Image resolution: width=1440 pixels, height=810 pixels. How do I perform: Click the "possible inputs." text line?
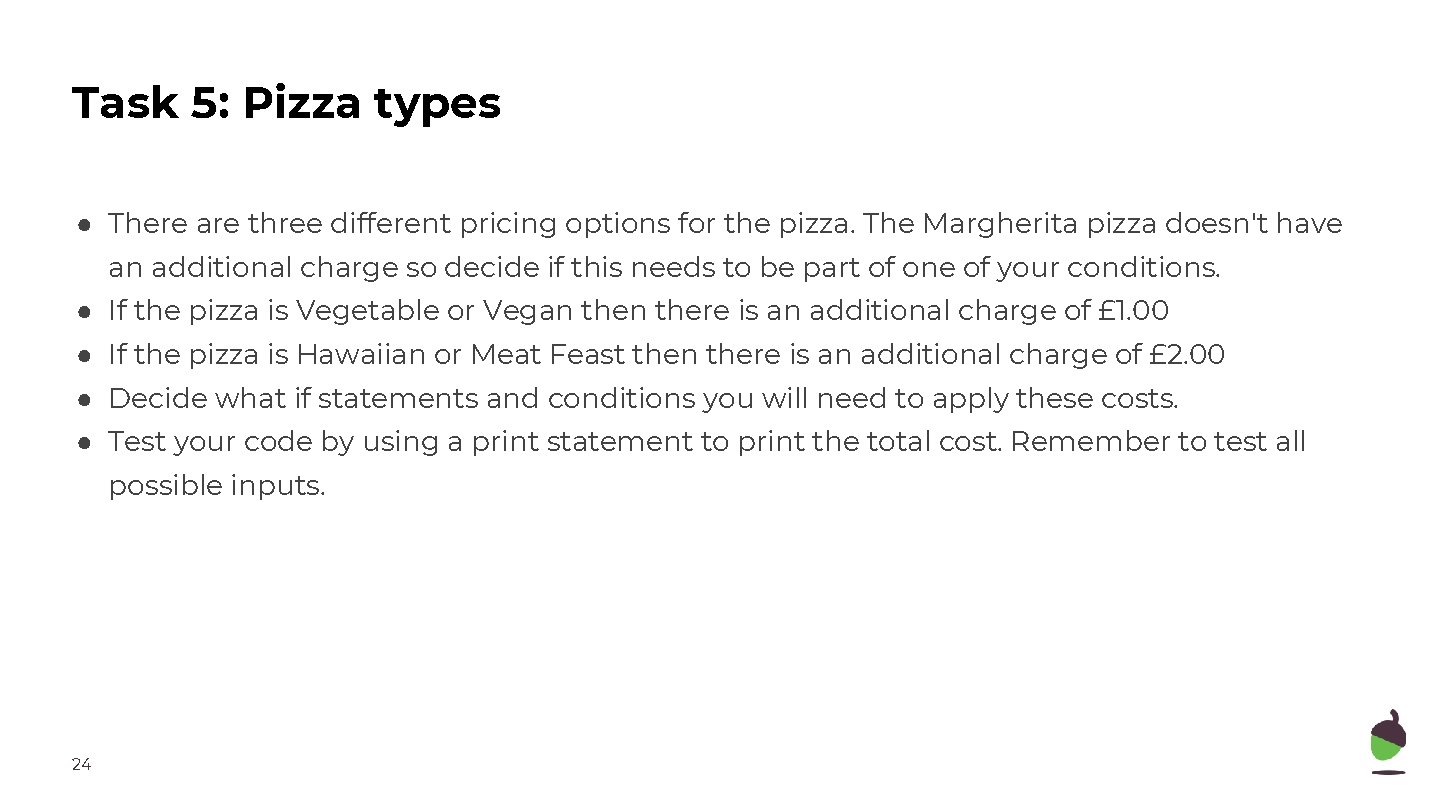(217, 486)
